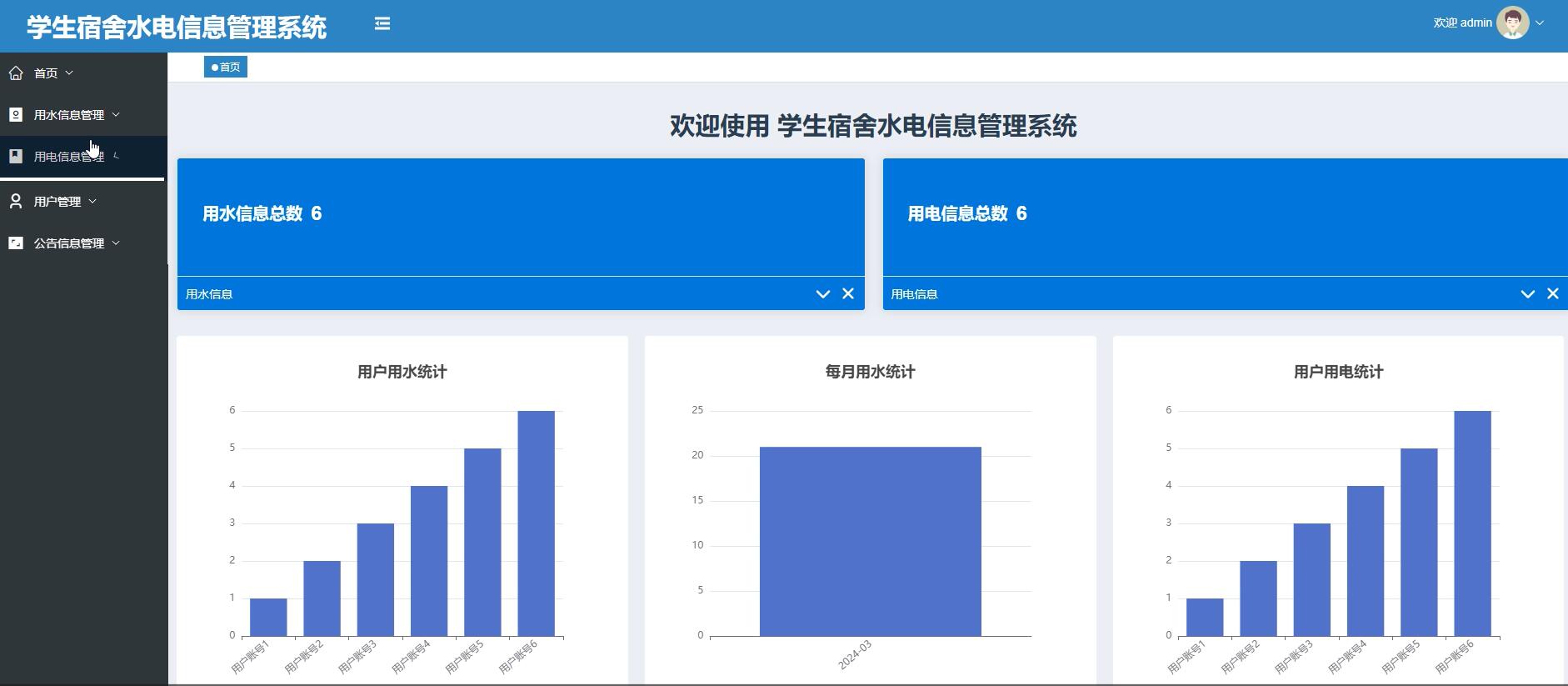Click the admin avatar picture
This screenshot has height=686, width=1568.
1512,23
